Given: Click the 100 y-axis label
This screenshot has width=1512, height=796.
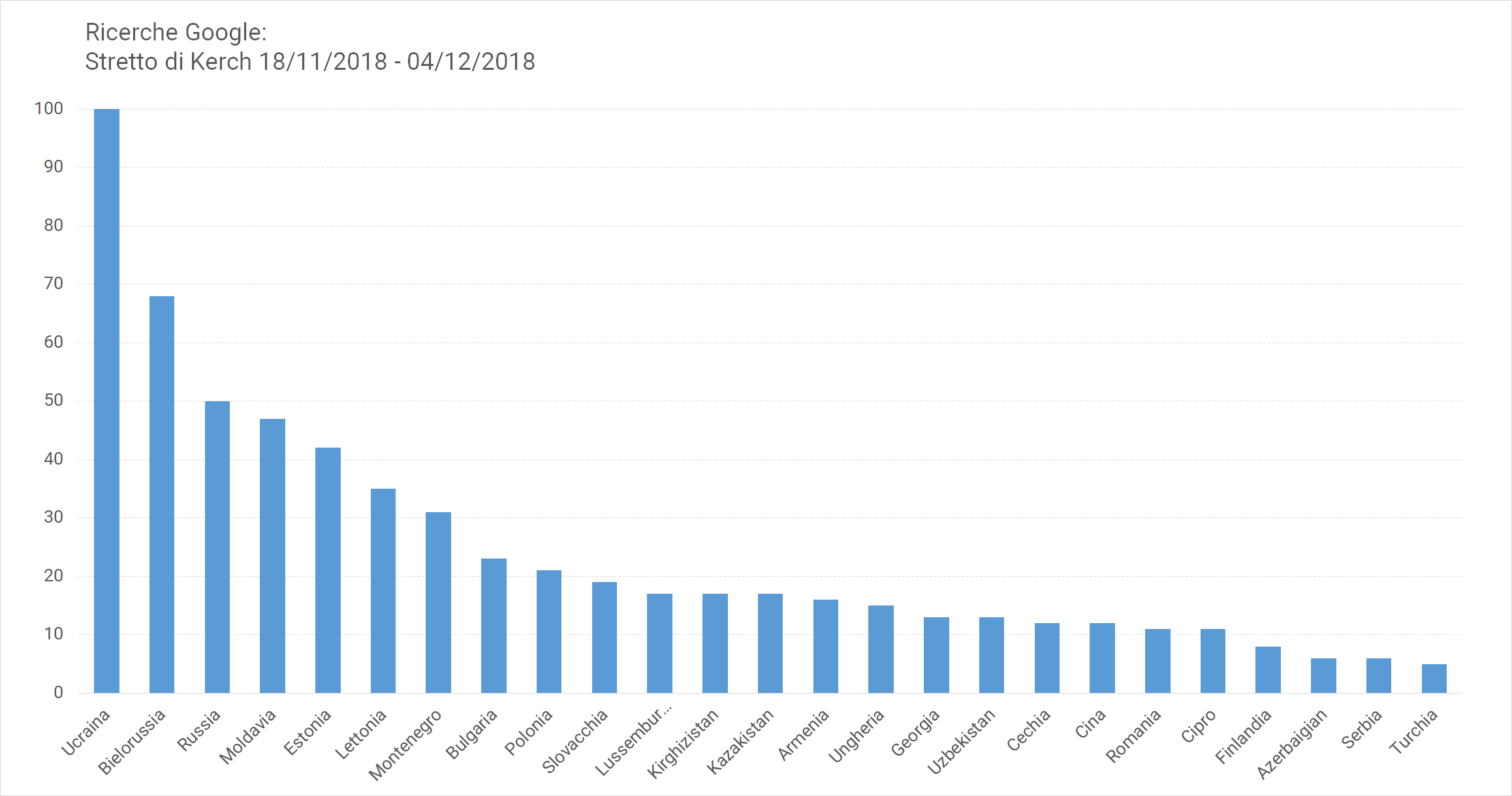Looking at the screenshot, I should [x=49, y=108].
